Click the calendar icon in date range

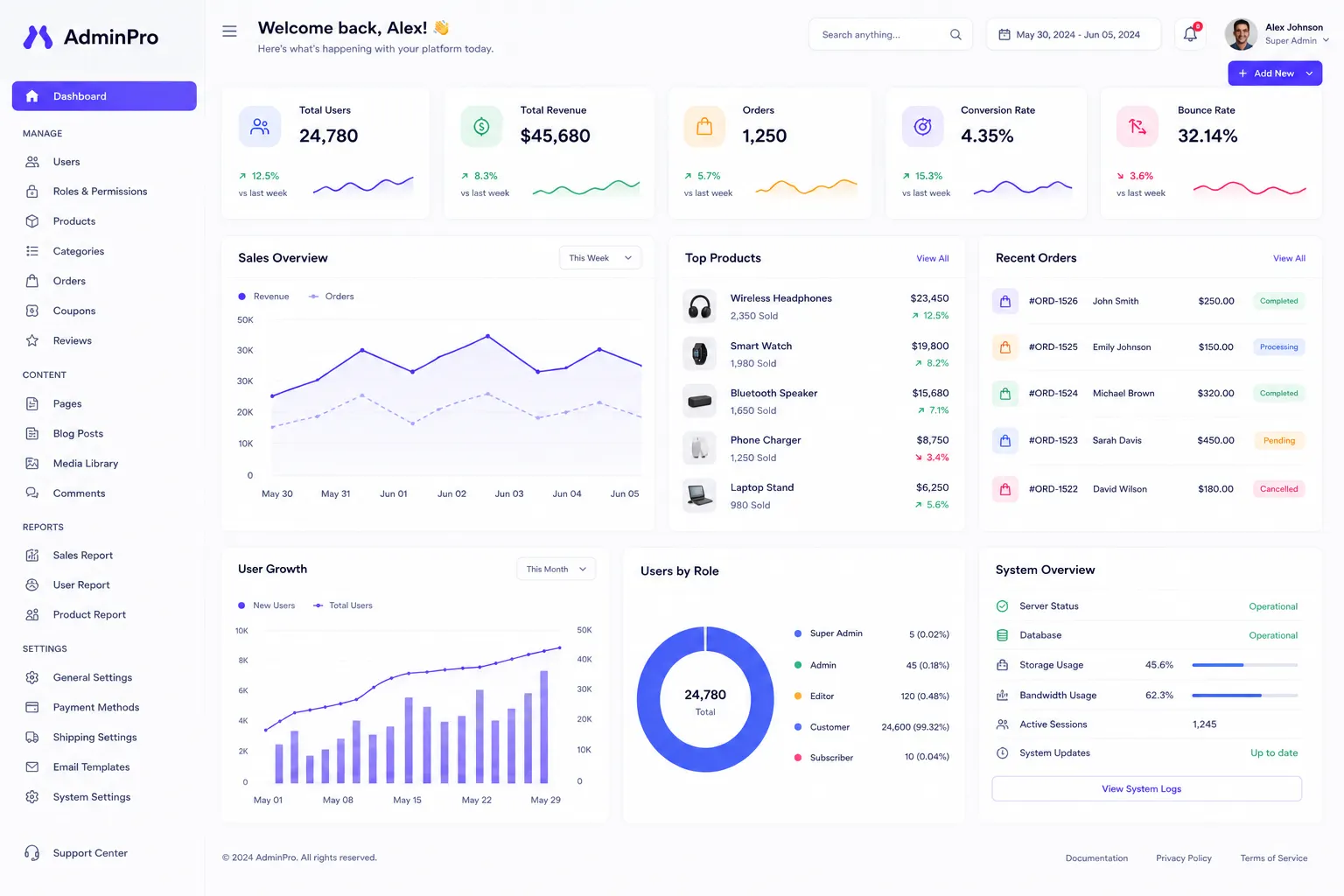[x=1004, y=34]
